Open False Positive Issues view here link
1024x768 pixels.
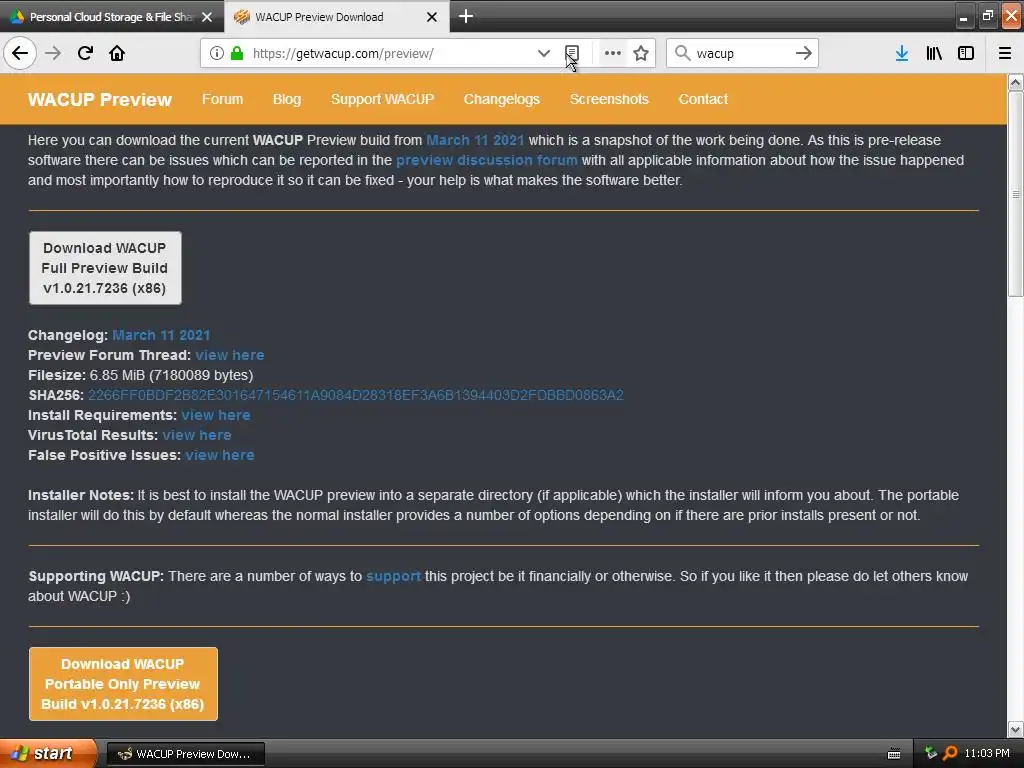pos(219,455)
